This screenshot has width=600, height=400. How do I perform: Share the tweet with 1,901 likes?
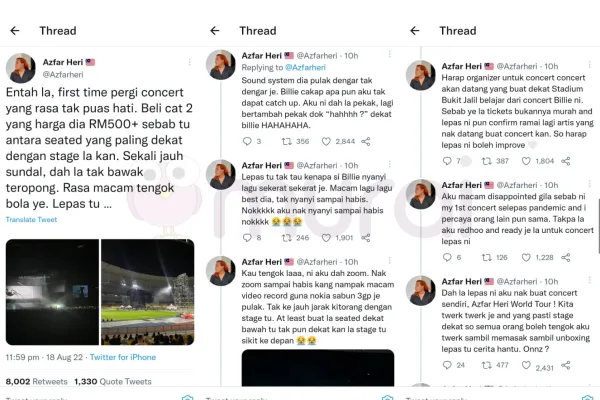(366, 238)
